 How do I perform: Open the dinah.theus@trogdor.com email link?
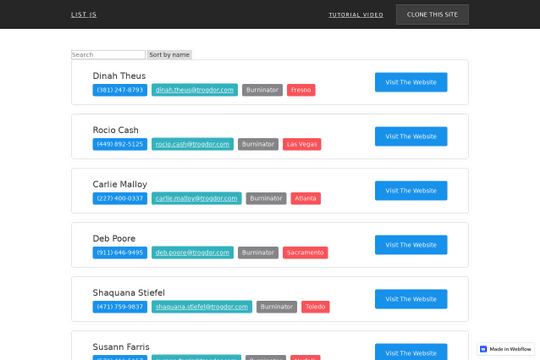[195, 90]
